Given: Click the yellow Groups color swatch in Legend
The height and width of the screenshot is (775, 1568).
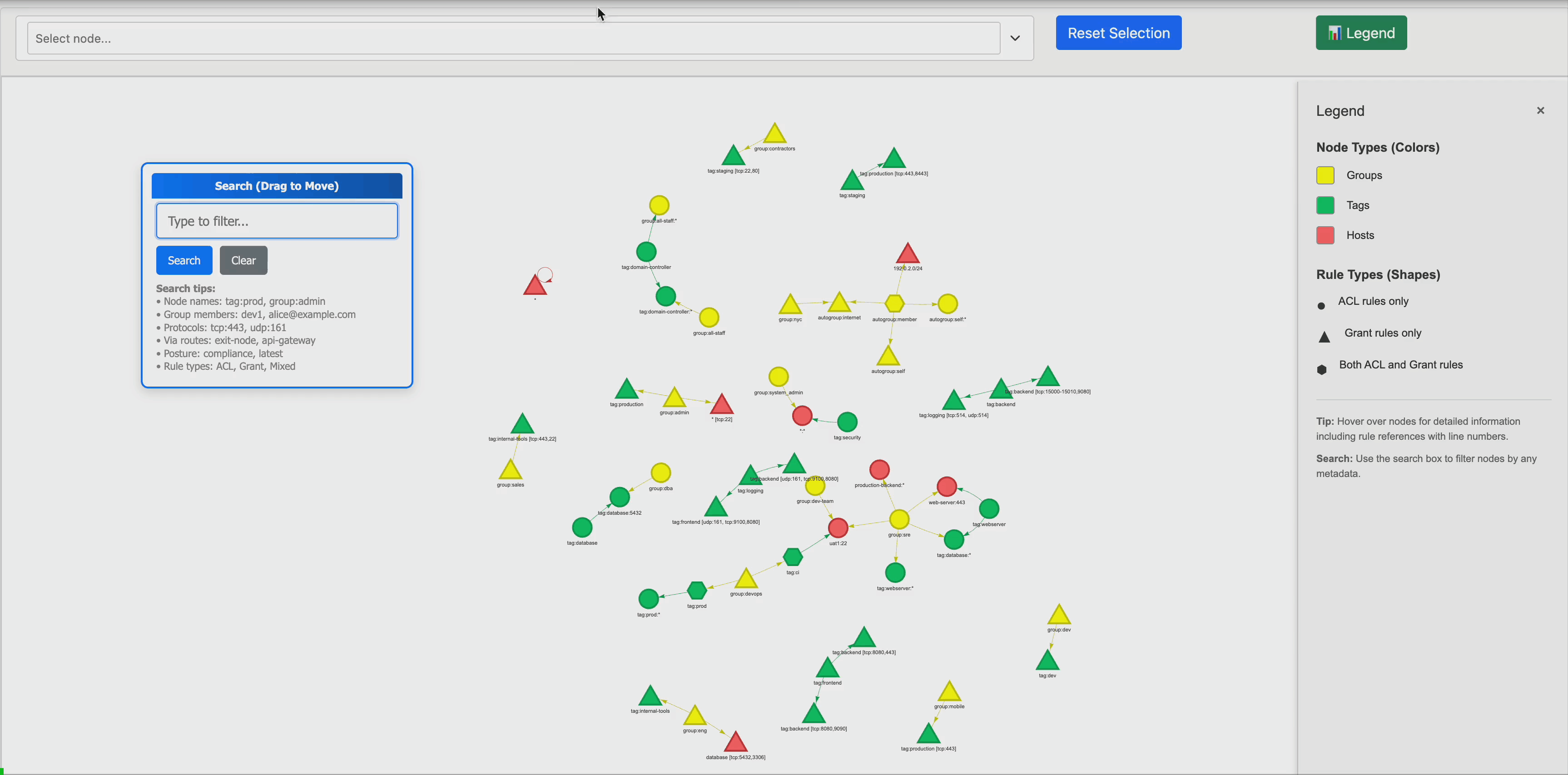Looking at the screenshot, I should 1325,175.
